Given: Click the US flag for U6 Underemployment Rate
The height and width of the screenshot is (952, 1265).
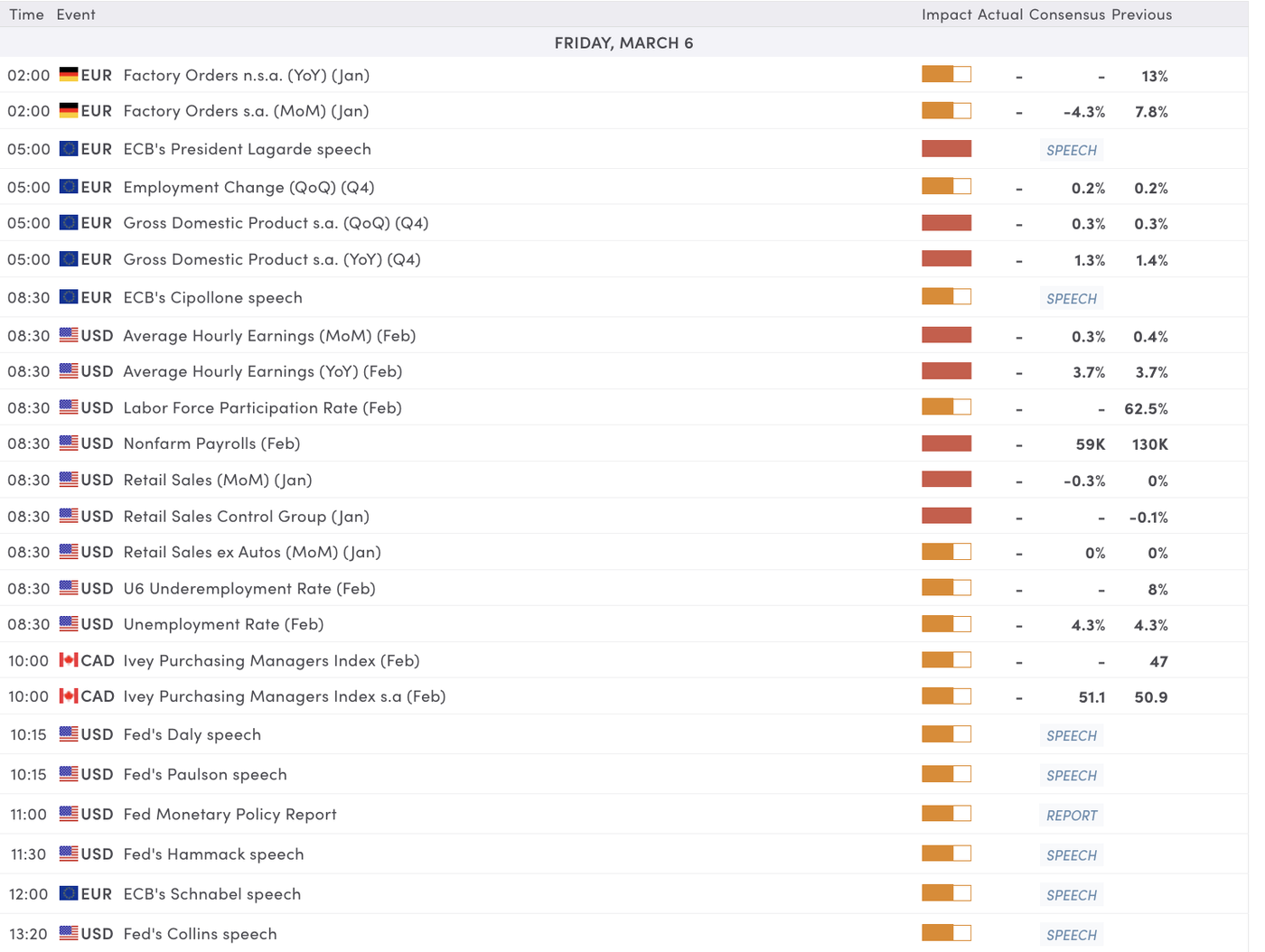Looking at the screenshot, I should 69,587.
